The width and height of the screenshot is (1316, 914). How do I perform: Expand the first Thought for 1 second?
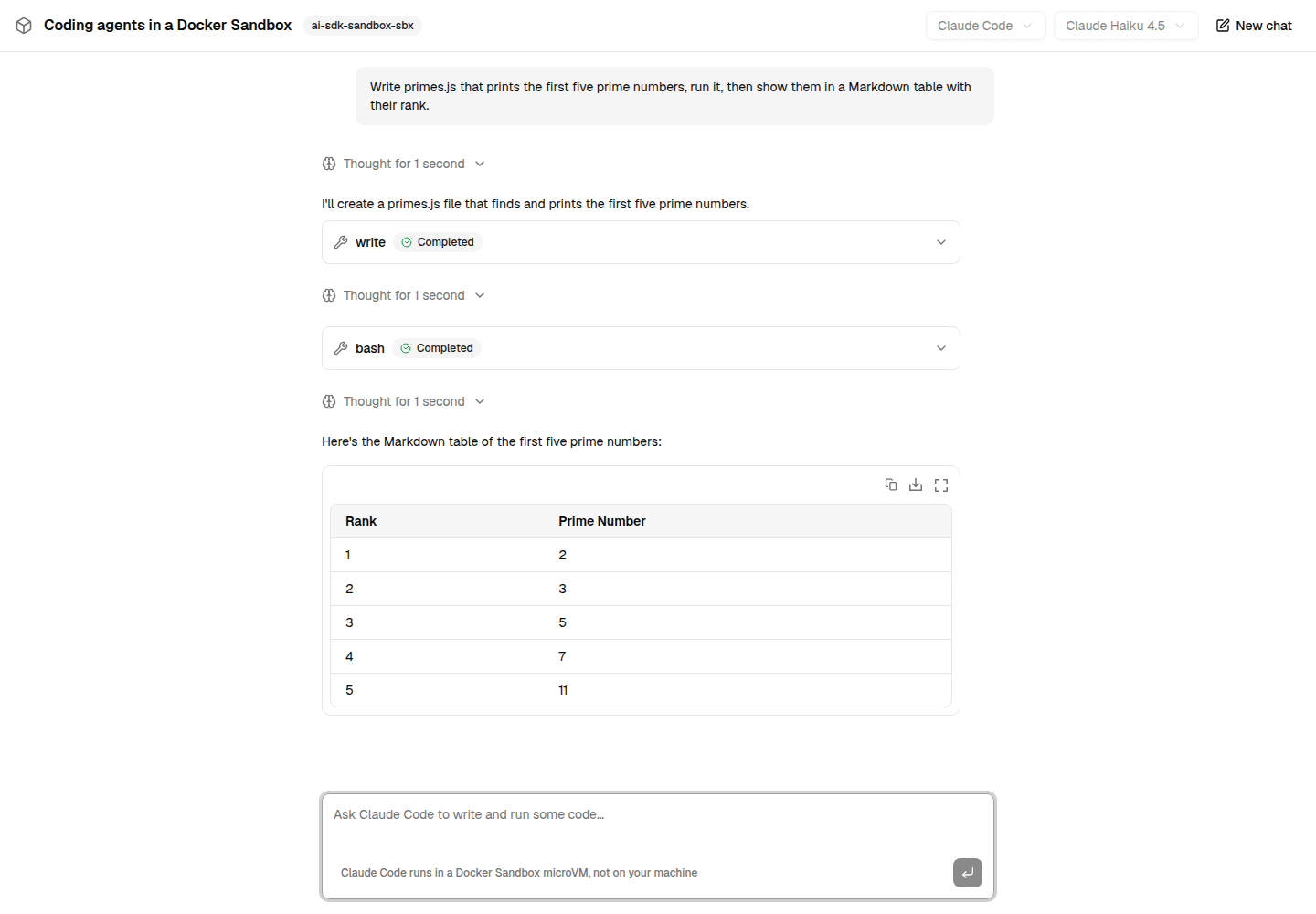tap(404, 164)
